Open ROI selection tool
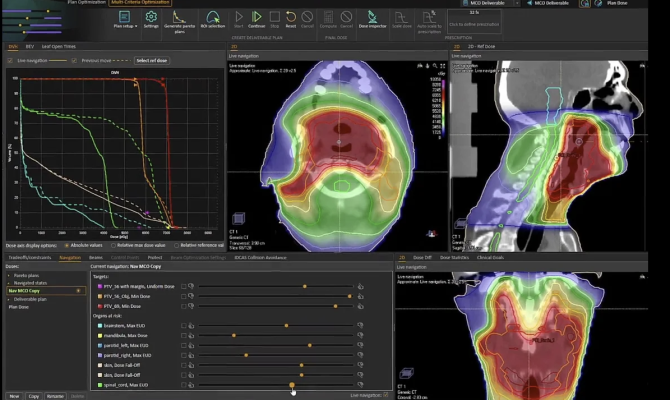This screenshot has width=670, height=400. click(213, 18)
